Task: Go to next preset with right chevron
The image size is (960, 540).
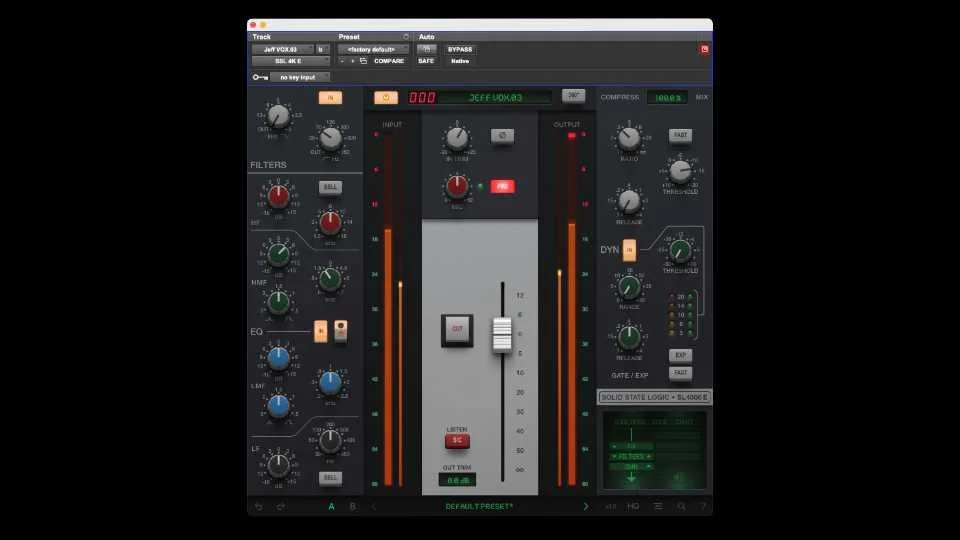Action: (x=585, y=506)
